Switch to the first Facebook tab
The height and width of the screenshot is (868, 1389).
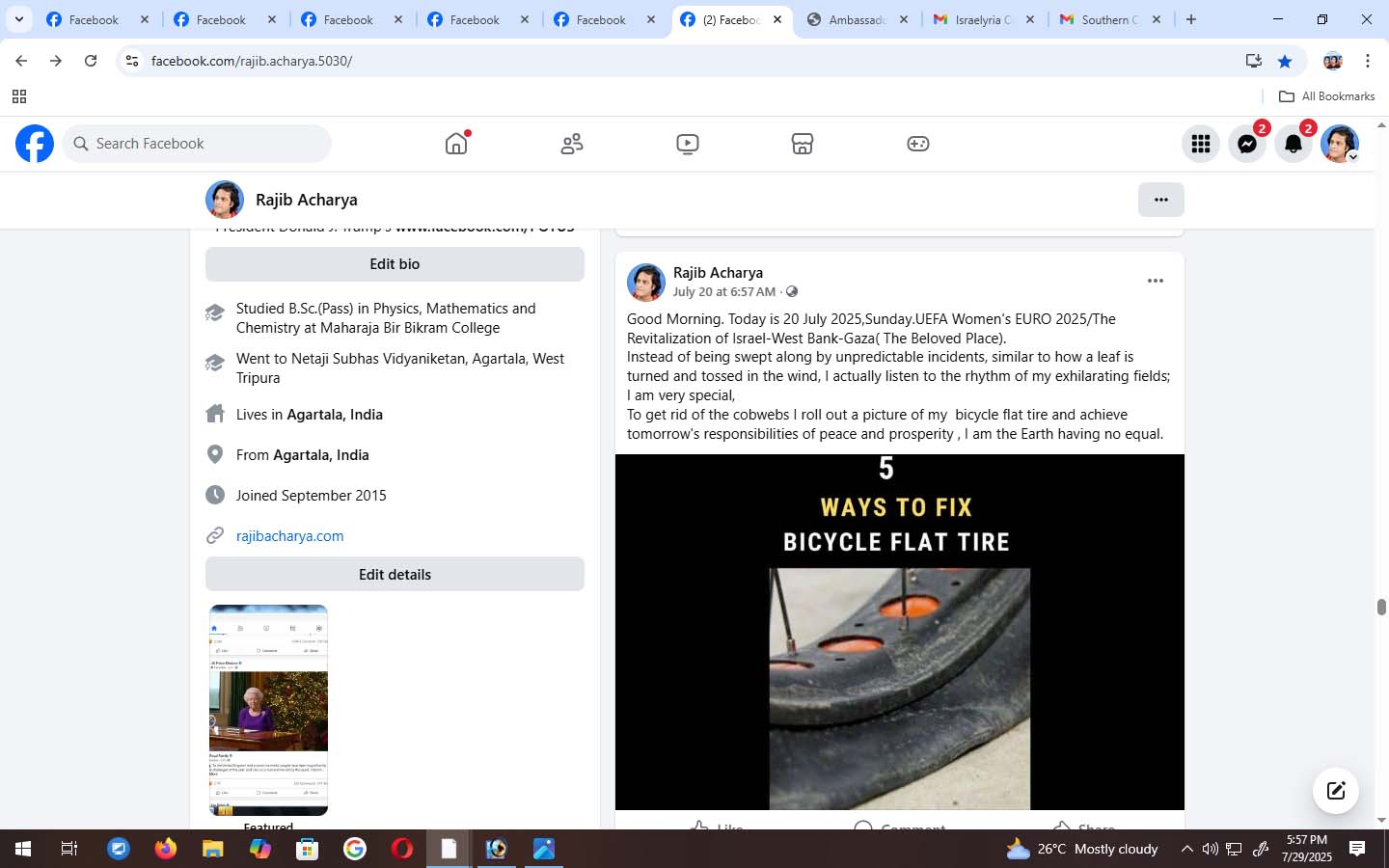pos(96,19)
